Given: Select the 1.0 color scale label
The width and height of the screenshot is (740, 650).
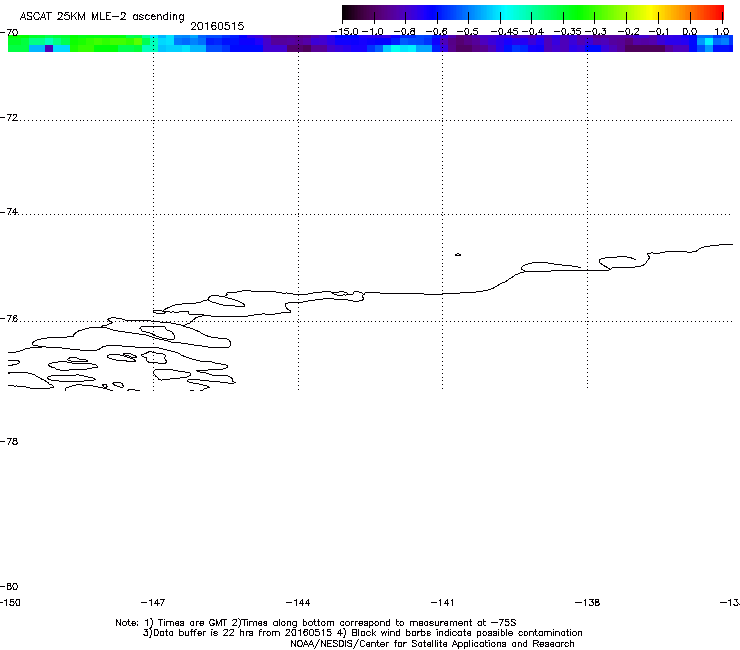Looking at the screenshot, I should (x=722, y=32).
